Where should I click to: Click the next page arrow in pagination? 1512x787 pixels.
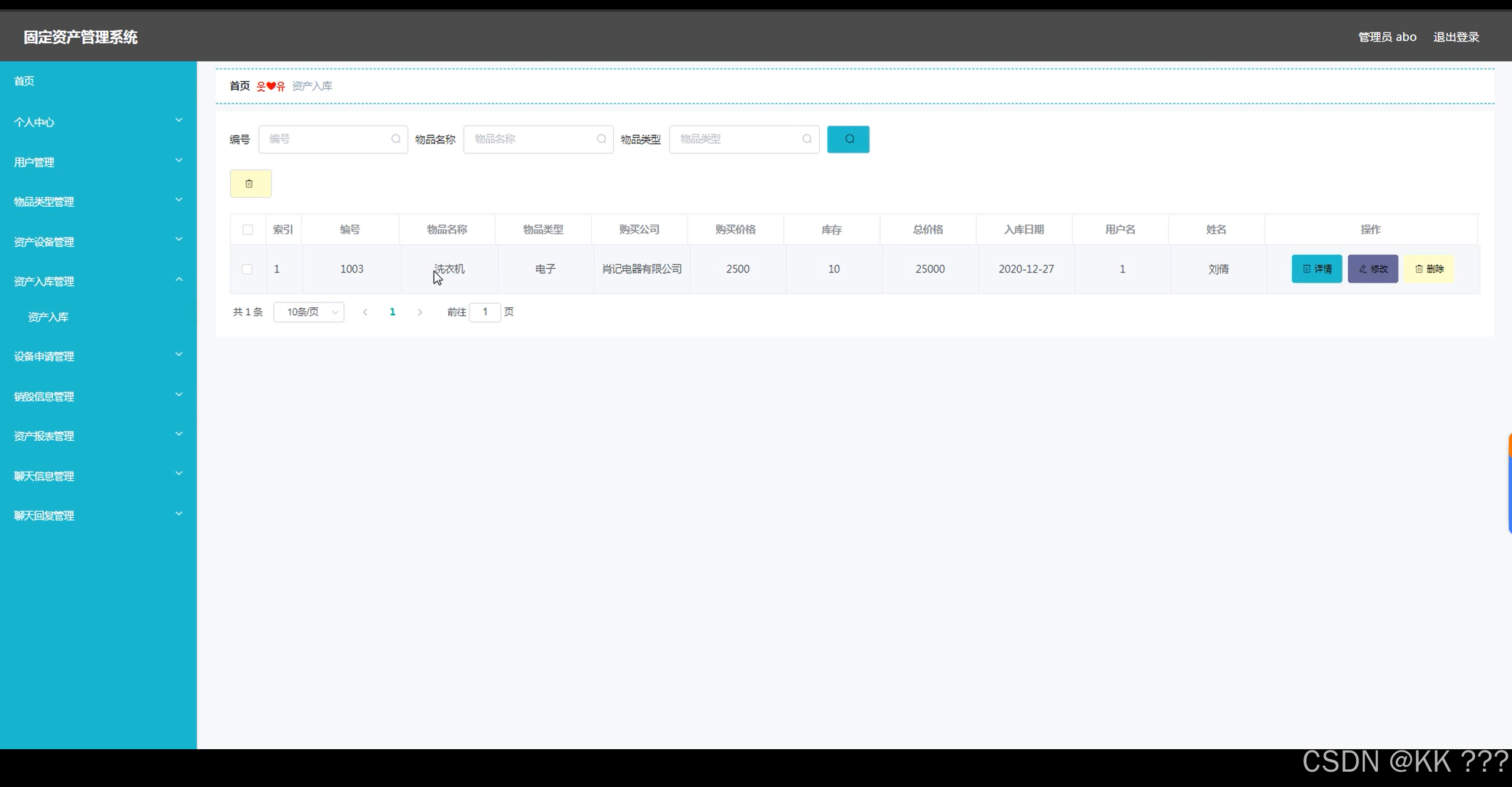[x=420, y=312]
